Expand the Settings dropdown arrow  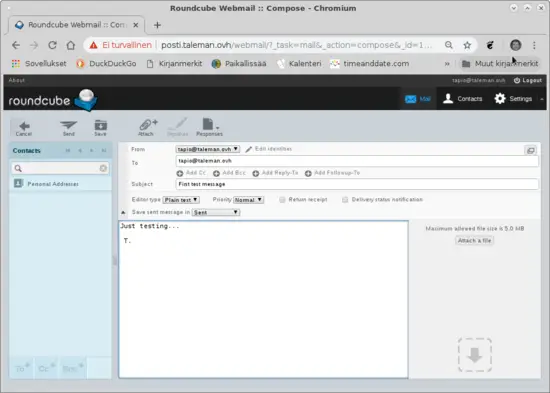(542, 99)
